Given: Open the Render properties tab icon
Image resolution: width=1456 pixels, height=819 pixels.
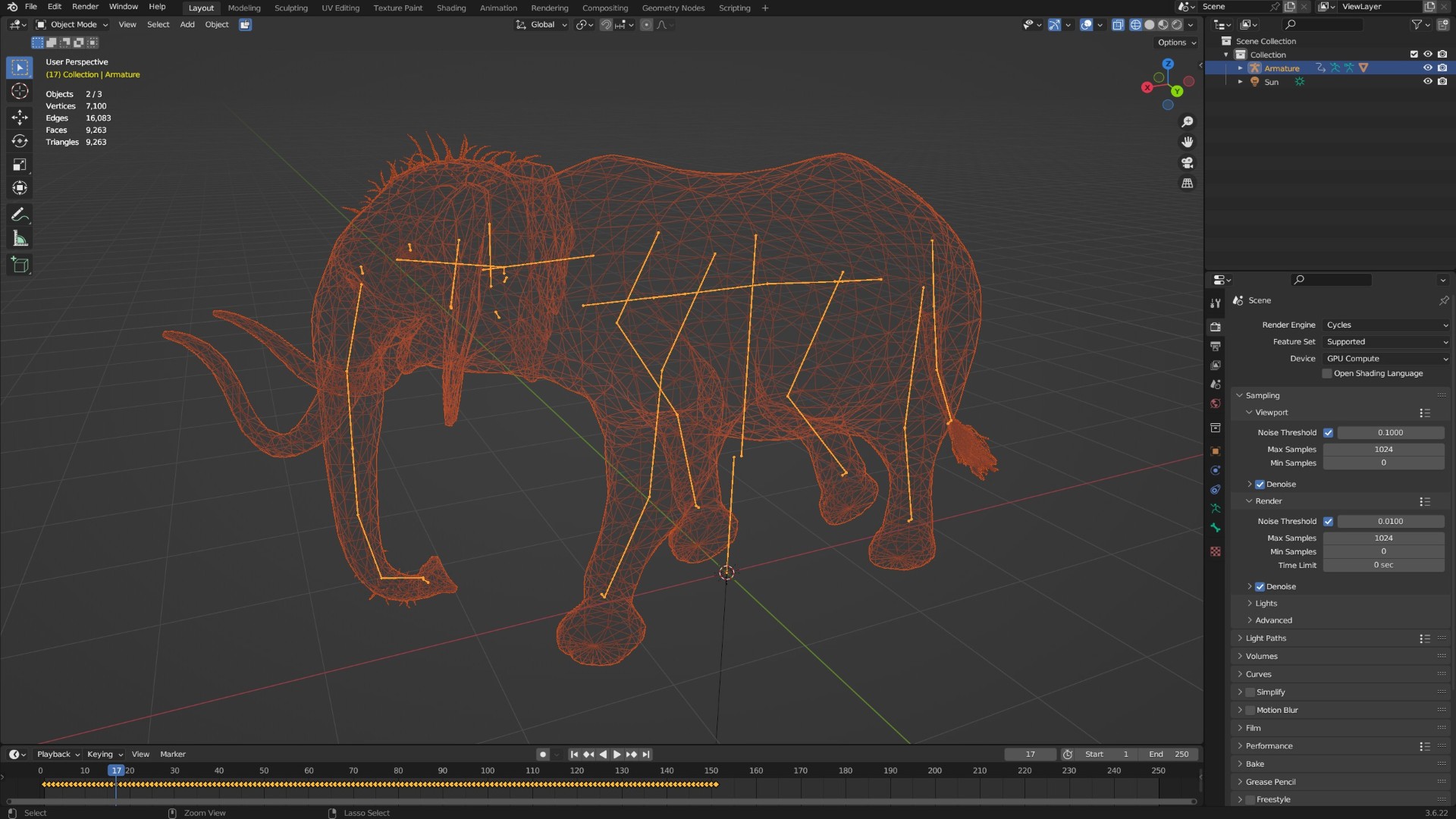Looking at the screenshot, I should tap(1216, 327).
